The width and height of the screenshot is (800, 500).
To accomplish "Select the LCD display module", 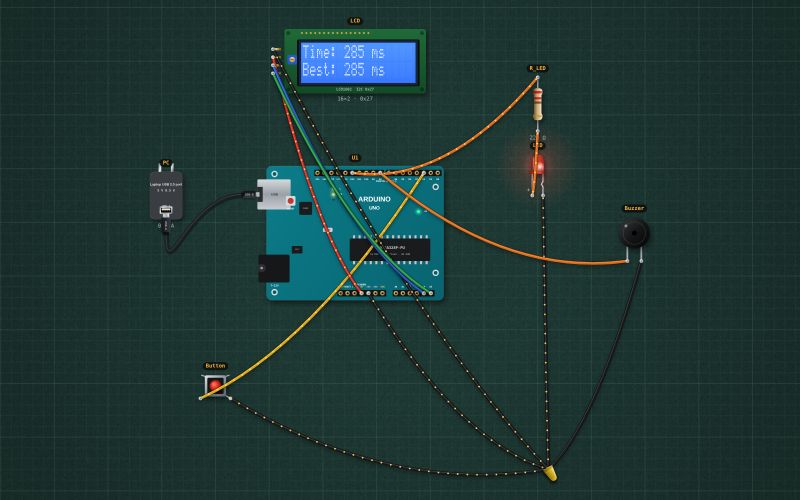I will [x=355, y=61].
